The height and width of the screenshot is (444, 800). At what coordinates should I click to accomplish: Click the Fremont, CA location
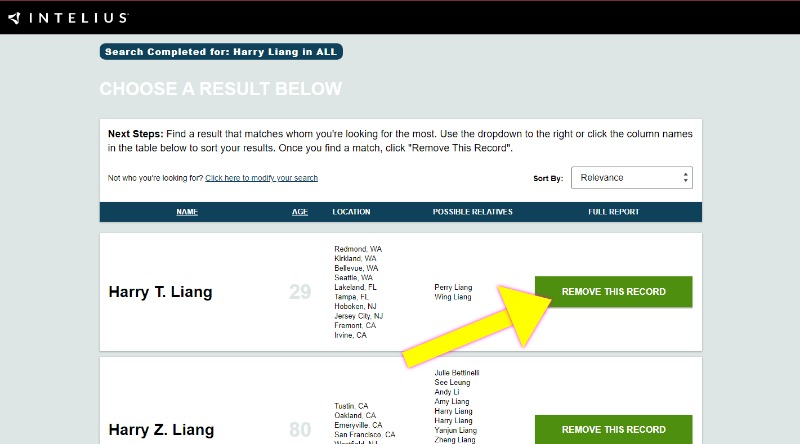click(x=355, y=326)
